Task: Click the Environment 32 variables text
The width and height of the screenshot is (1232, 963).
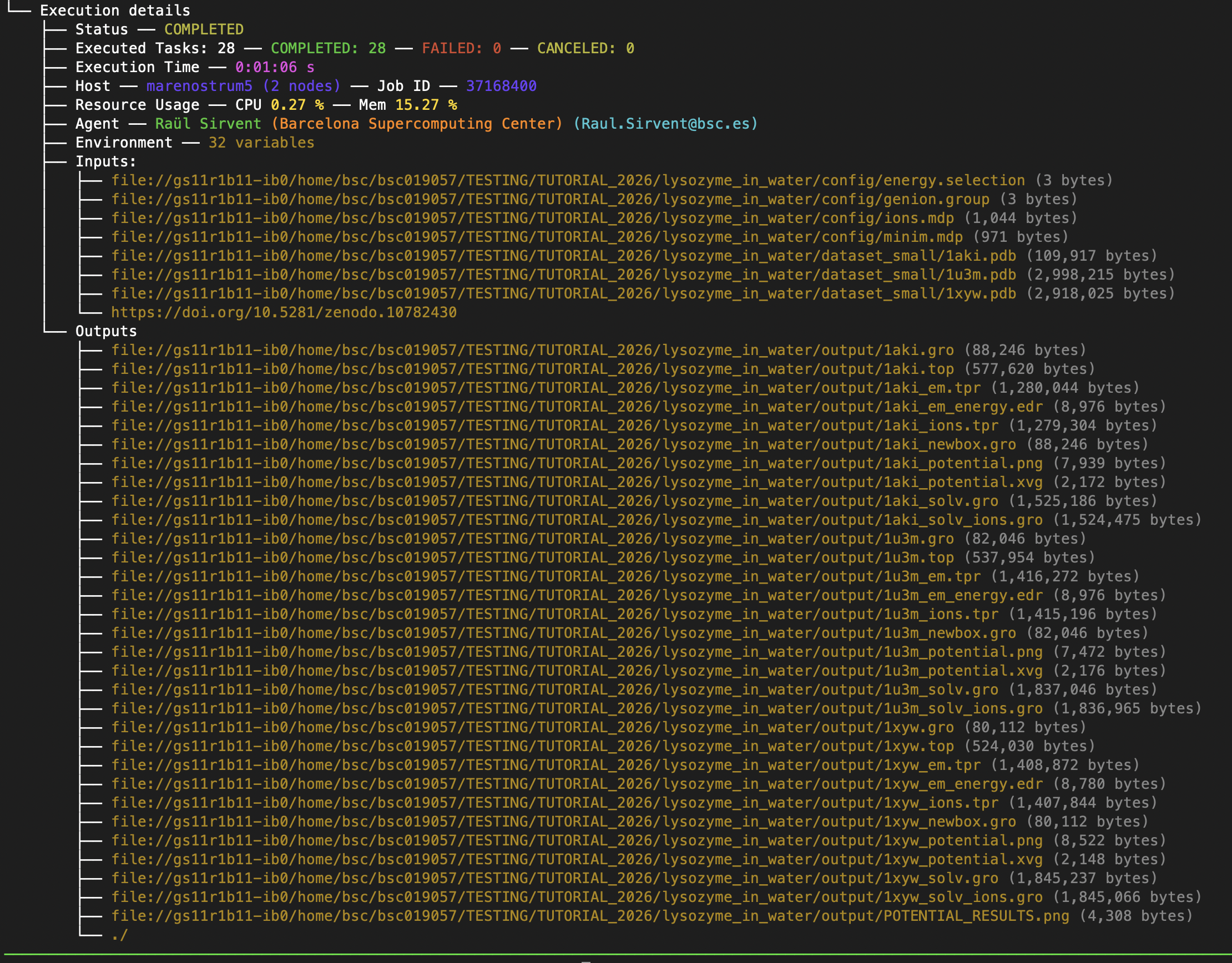Action: [261, 143]
